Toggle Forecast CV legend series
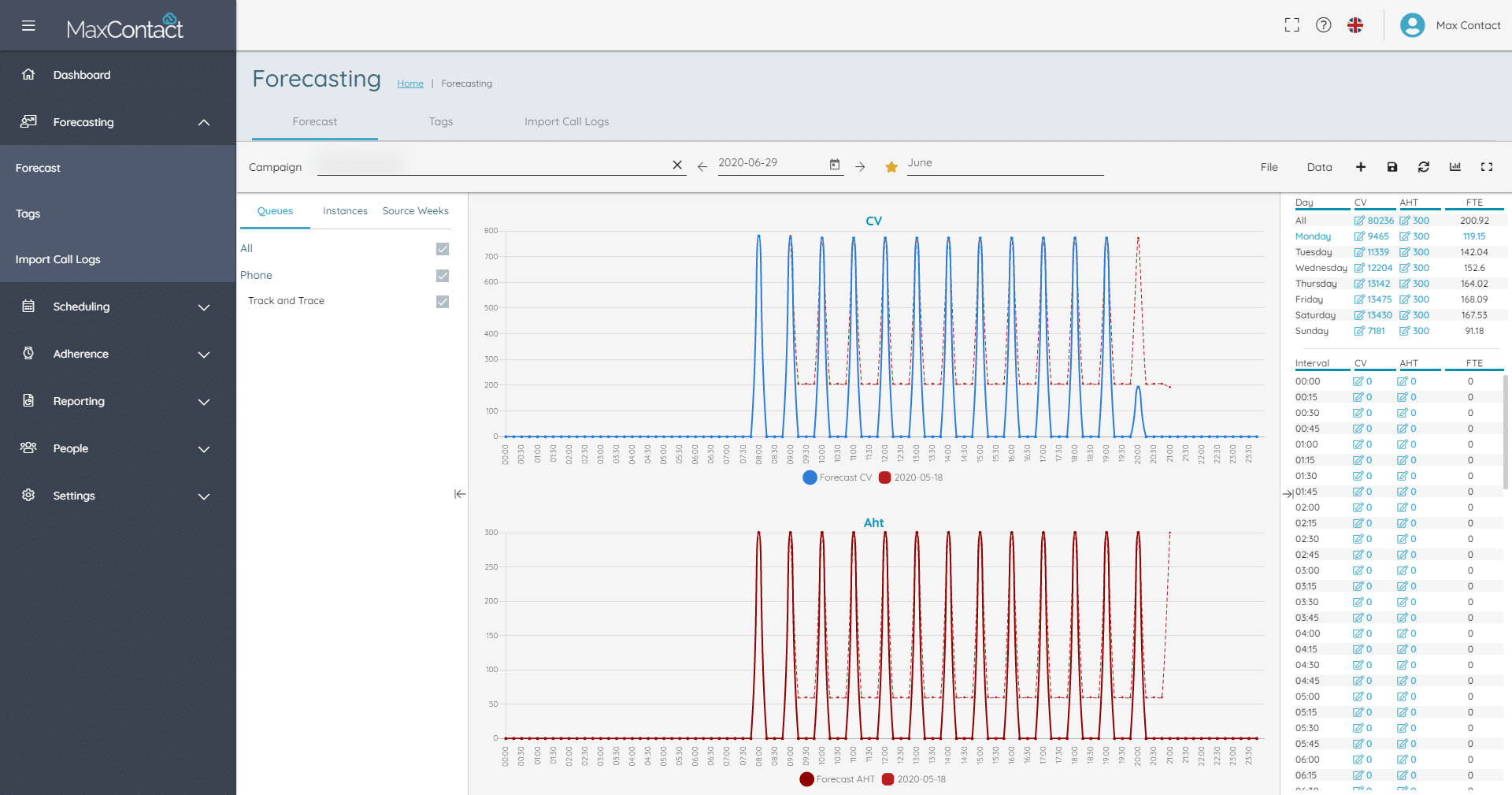Image resolution: width=1512 pixels, height=795 pixels. pos(837,477)
